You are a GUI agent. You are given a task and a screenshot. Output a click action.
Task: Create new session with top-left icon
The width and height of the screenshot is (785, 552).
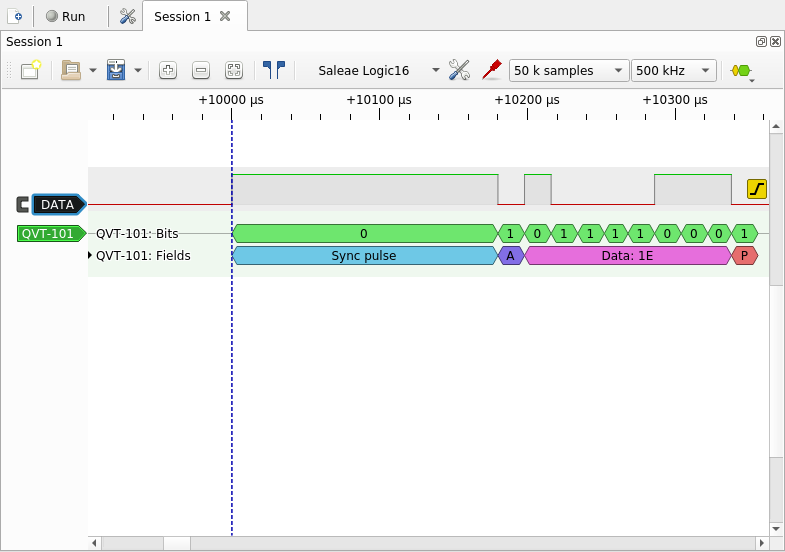click(15, 16)
